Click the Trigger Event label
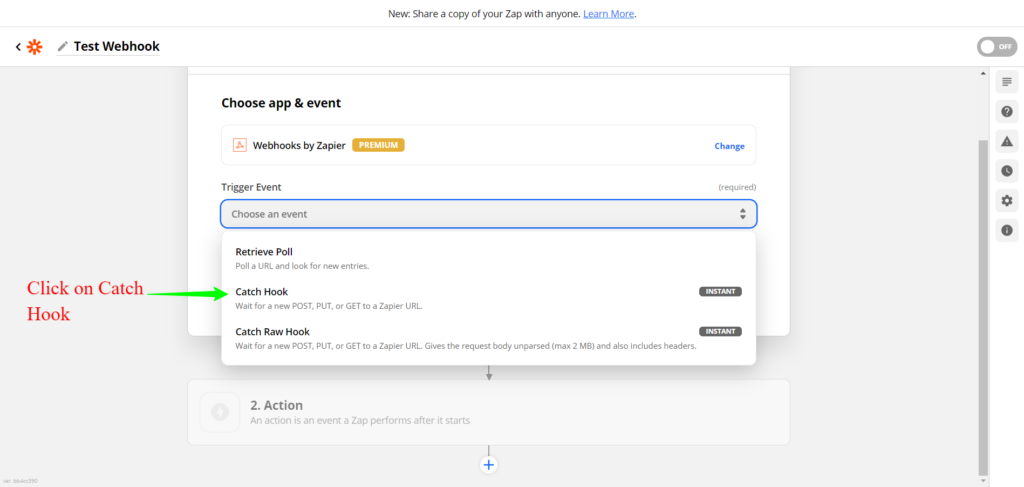This screenshot has width=1024, height=487. tap(251, 187)
